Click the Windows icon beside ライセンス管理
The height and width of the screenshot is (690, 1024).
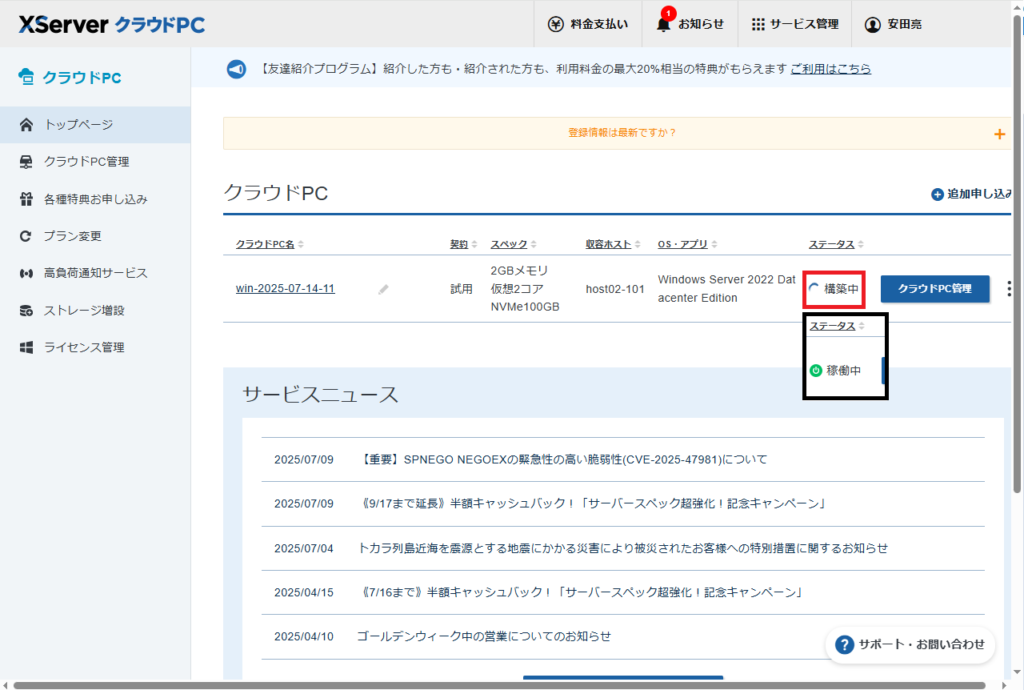click(26, 347)
